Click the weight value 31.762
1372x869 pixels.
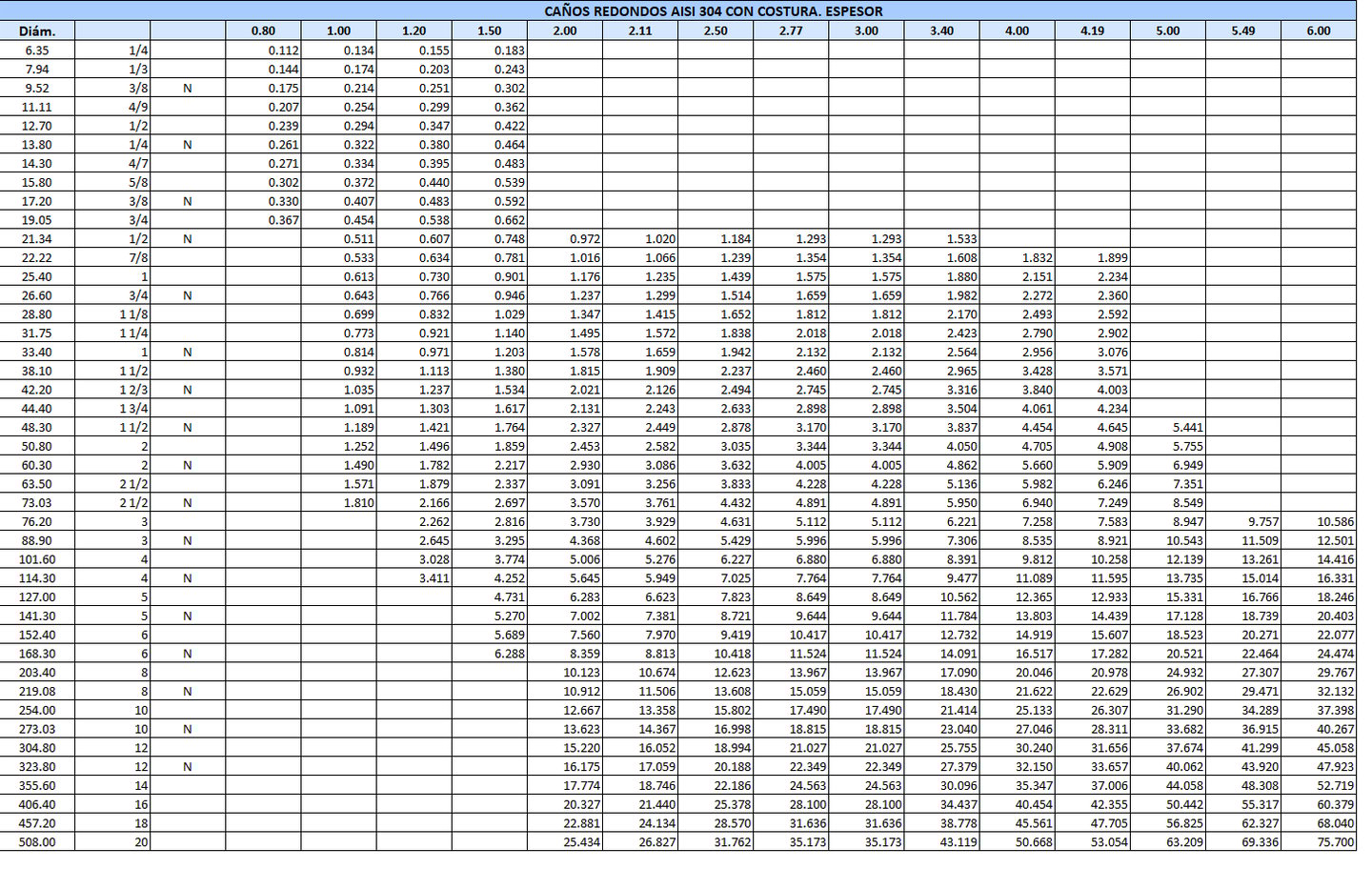[x=733, y=842]
